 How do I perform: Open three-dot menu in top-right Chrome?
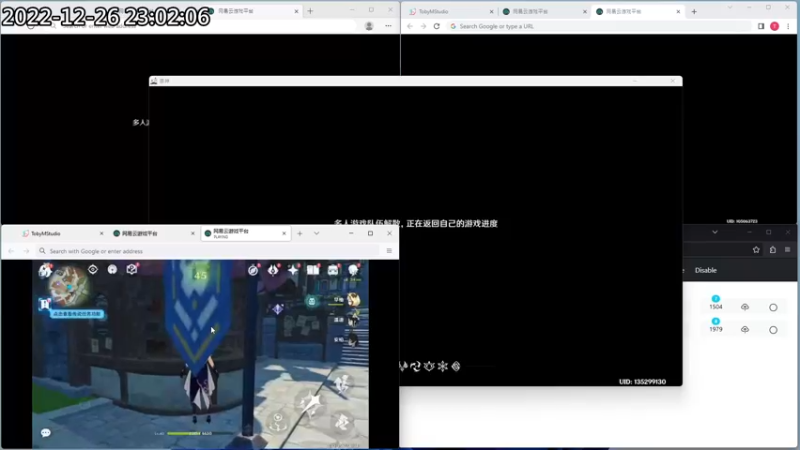[788, 26]
